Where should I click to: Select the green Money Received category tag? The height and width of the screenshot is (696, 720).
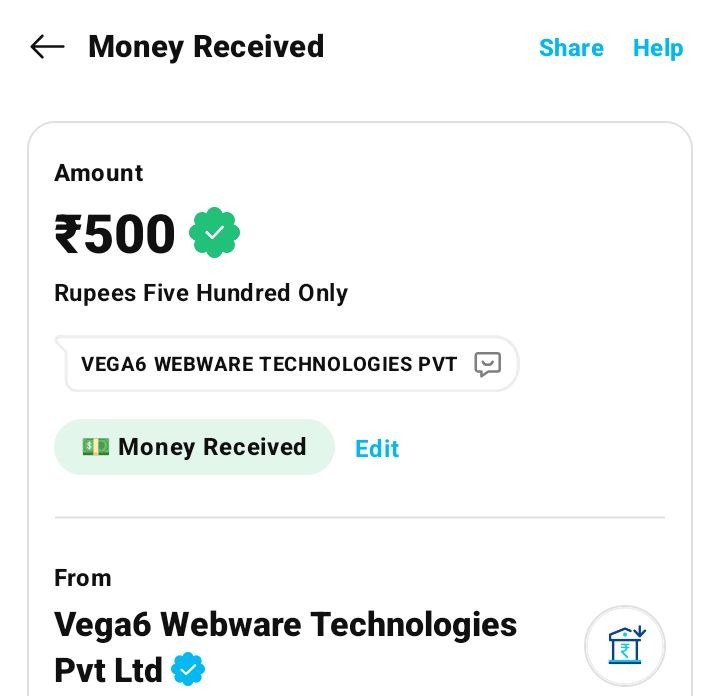(x=194, y=447)
